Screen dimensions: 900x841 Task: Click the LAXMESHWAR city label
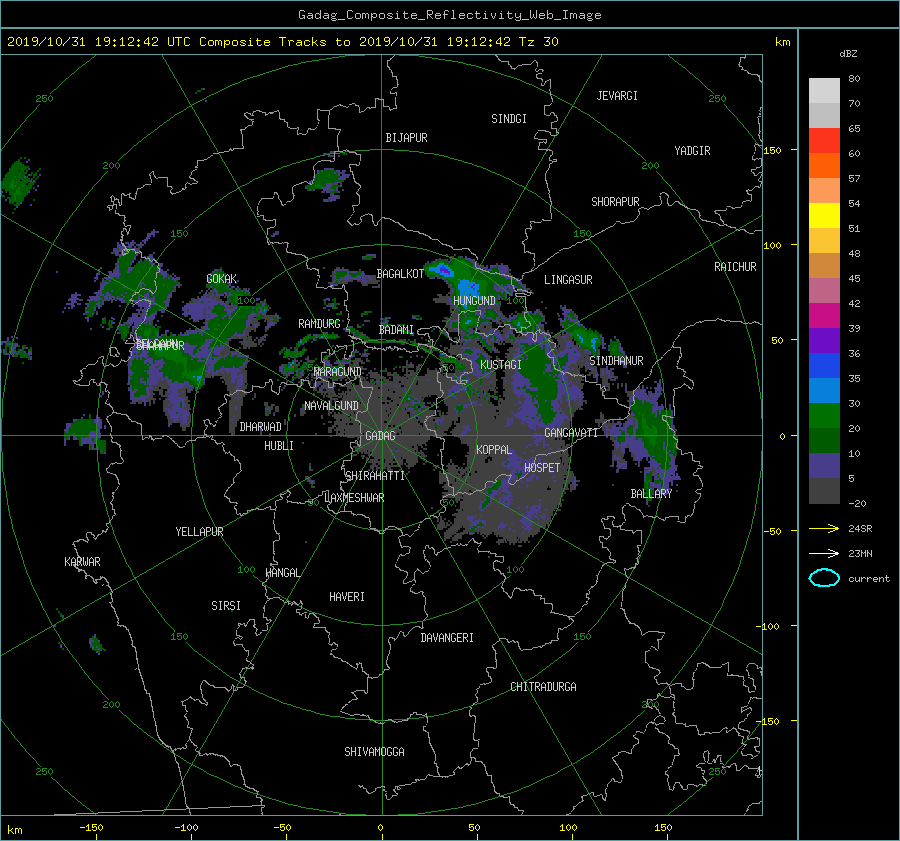click(x=354, y=498)
